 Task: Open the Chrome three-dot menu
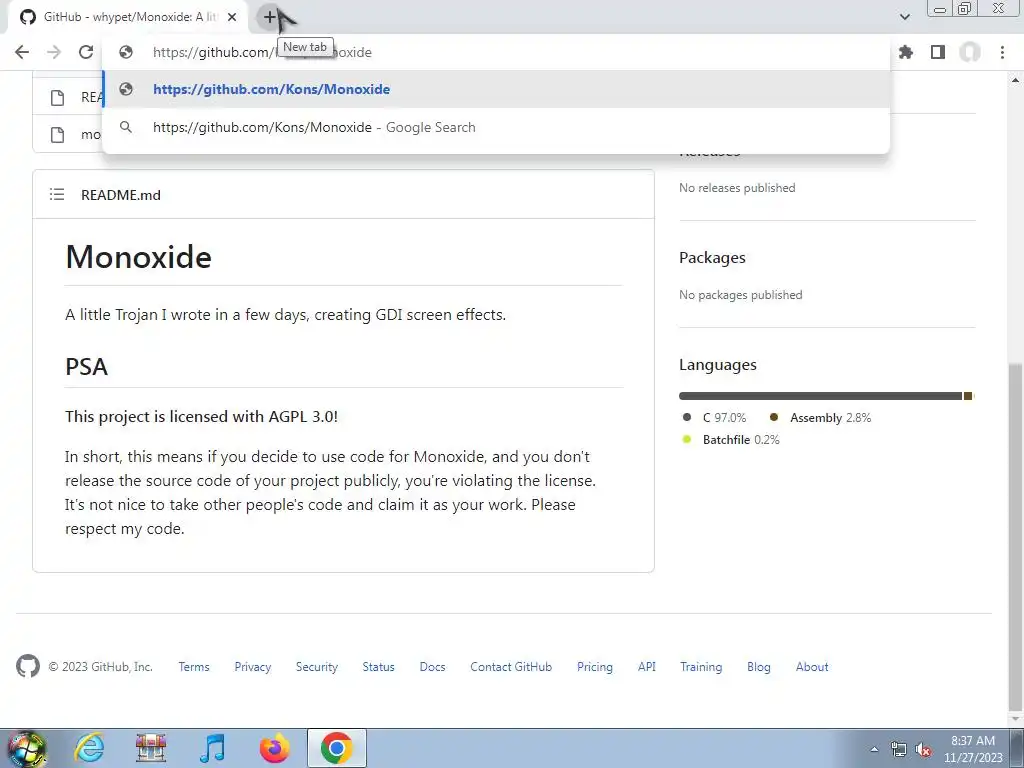tap(1002, 52)
